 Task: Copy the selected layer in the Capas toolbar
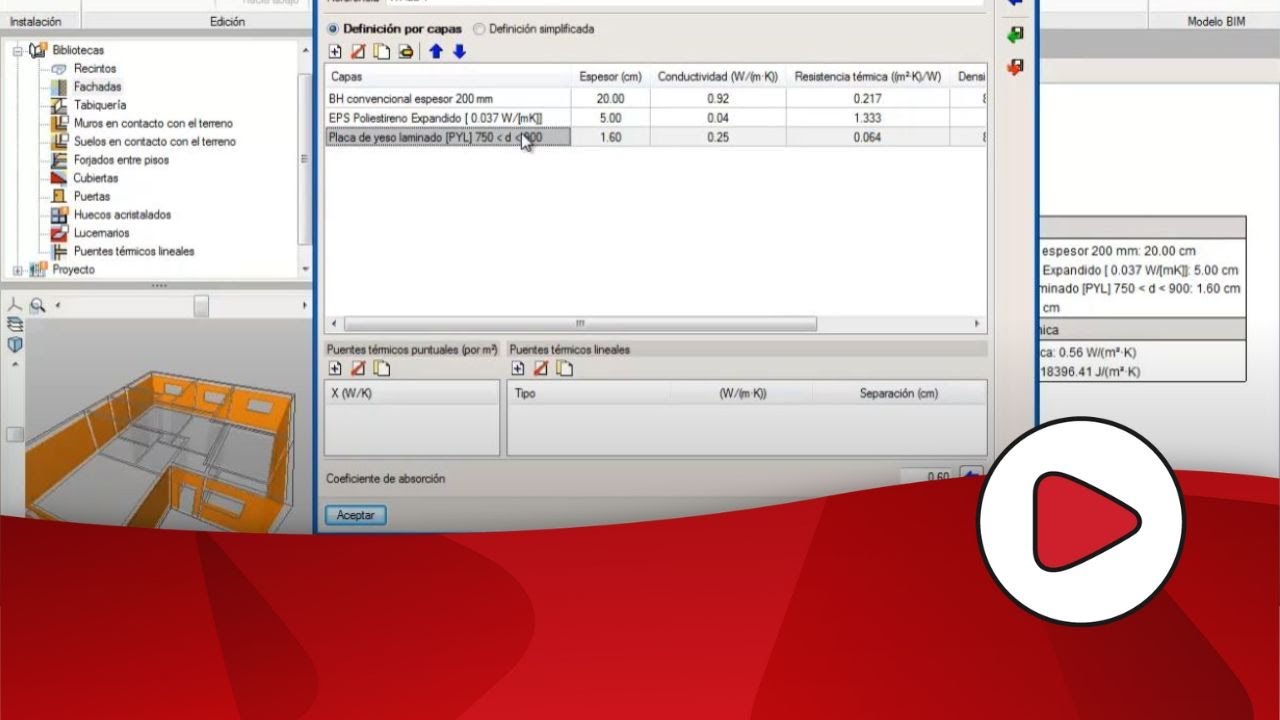point(381,52)
